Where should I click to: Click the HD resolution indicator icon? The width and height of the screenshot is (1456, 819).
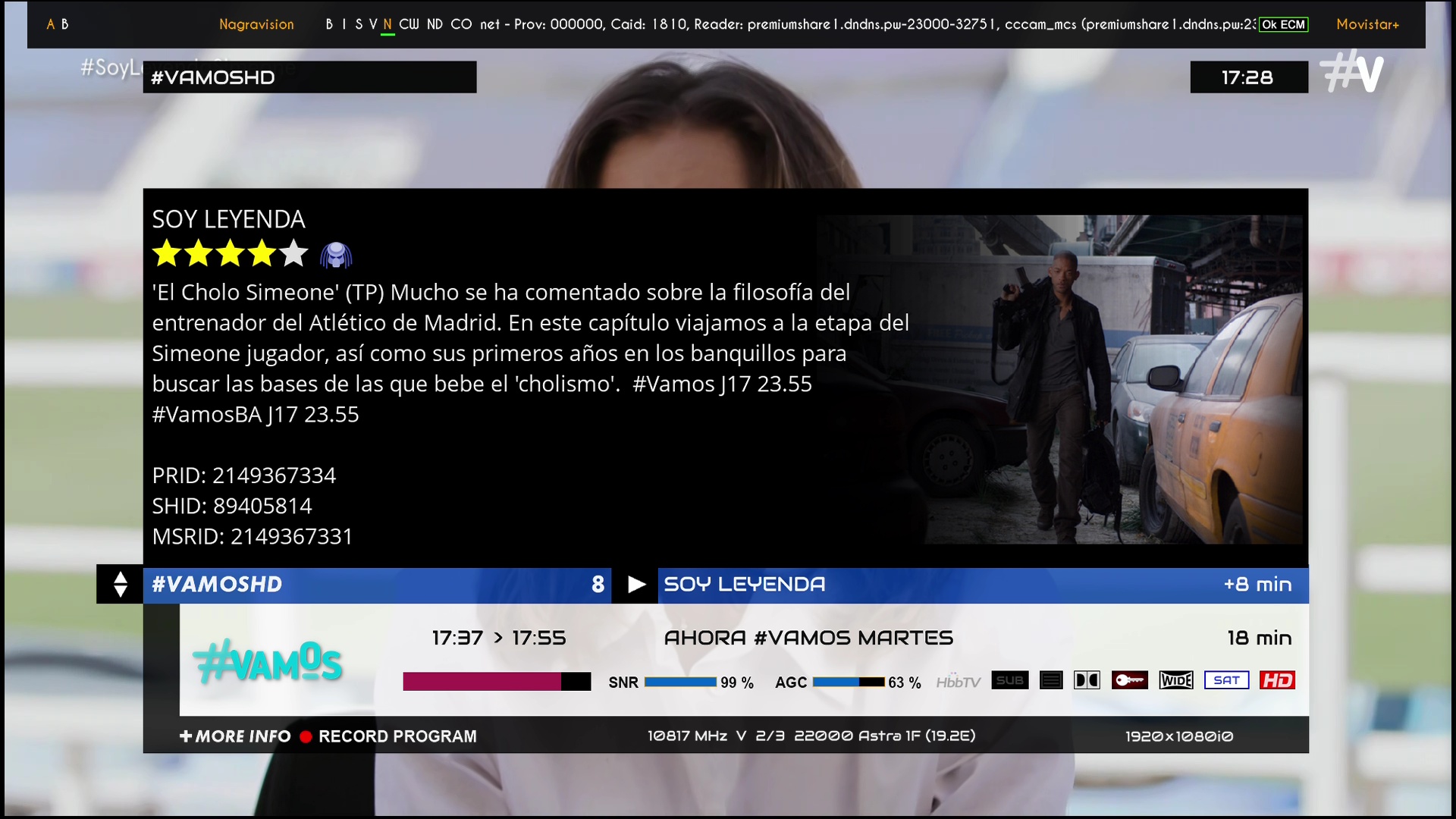coord(1277,680)
